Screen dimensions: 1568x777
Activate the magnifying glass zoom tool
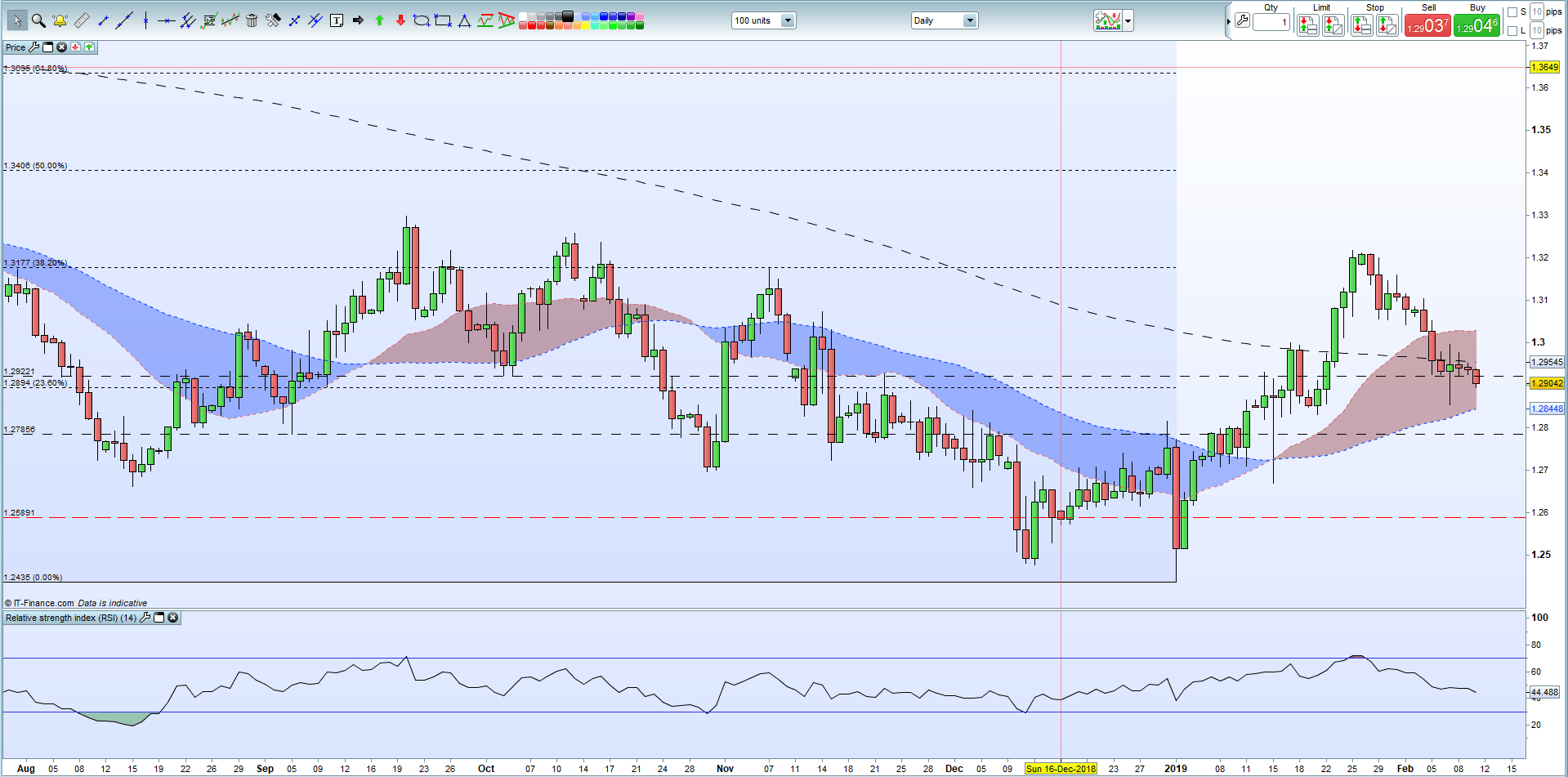pyautogui.click(x=38, y=20)
